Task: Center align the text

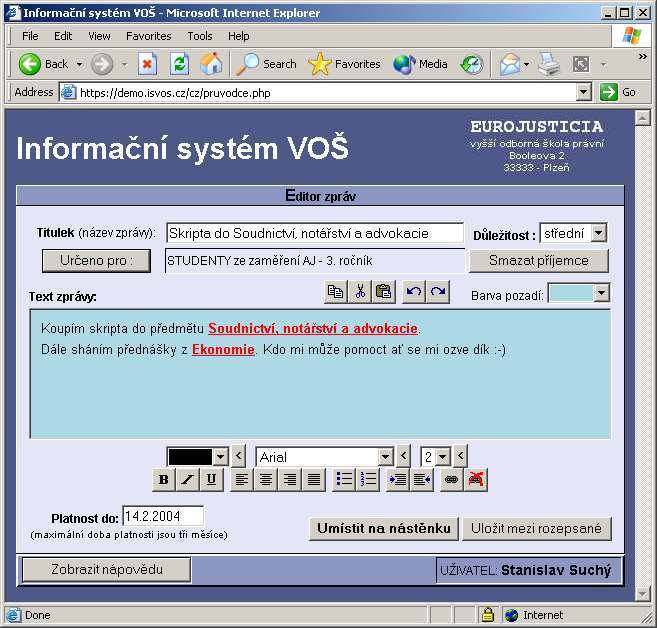Action: (x=266, y=479)
